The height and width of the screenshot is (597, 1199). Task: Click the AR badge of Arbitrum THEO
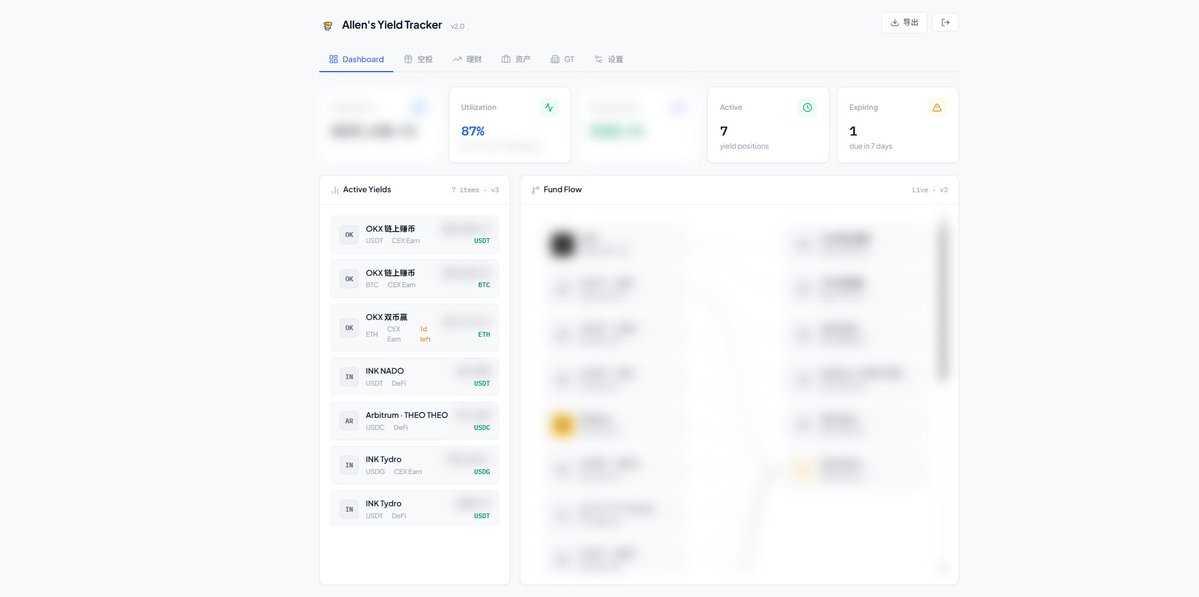[x=349, y=421]
